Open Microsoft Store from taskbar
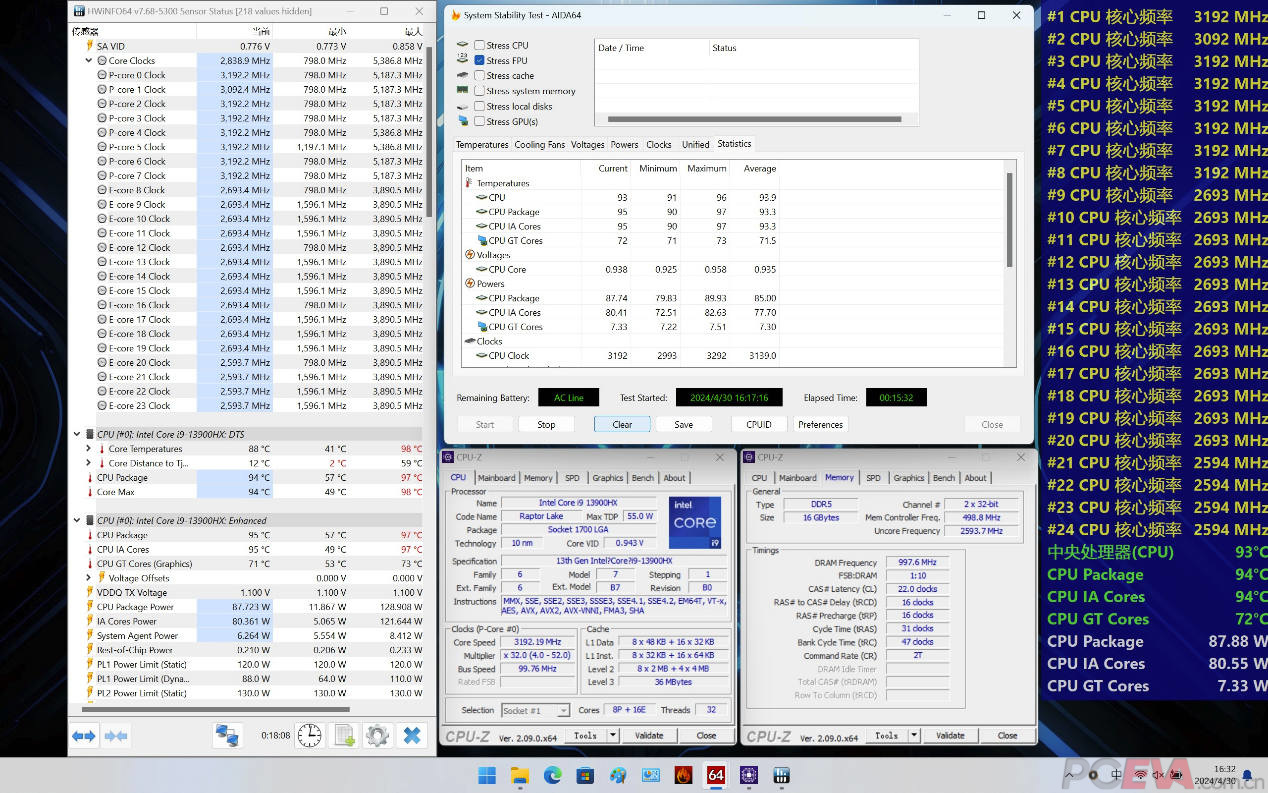The image size is (1268, 793). click(586, 775)
